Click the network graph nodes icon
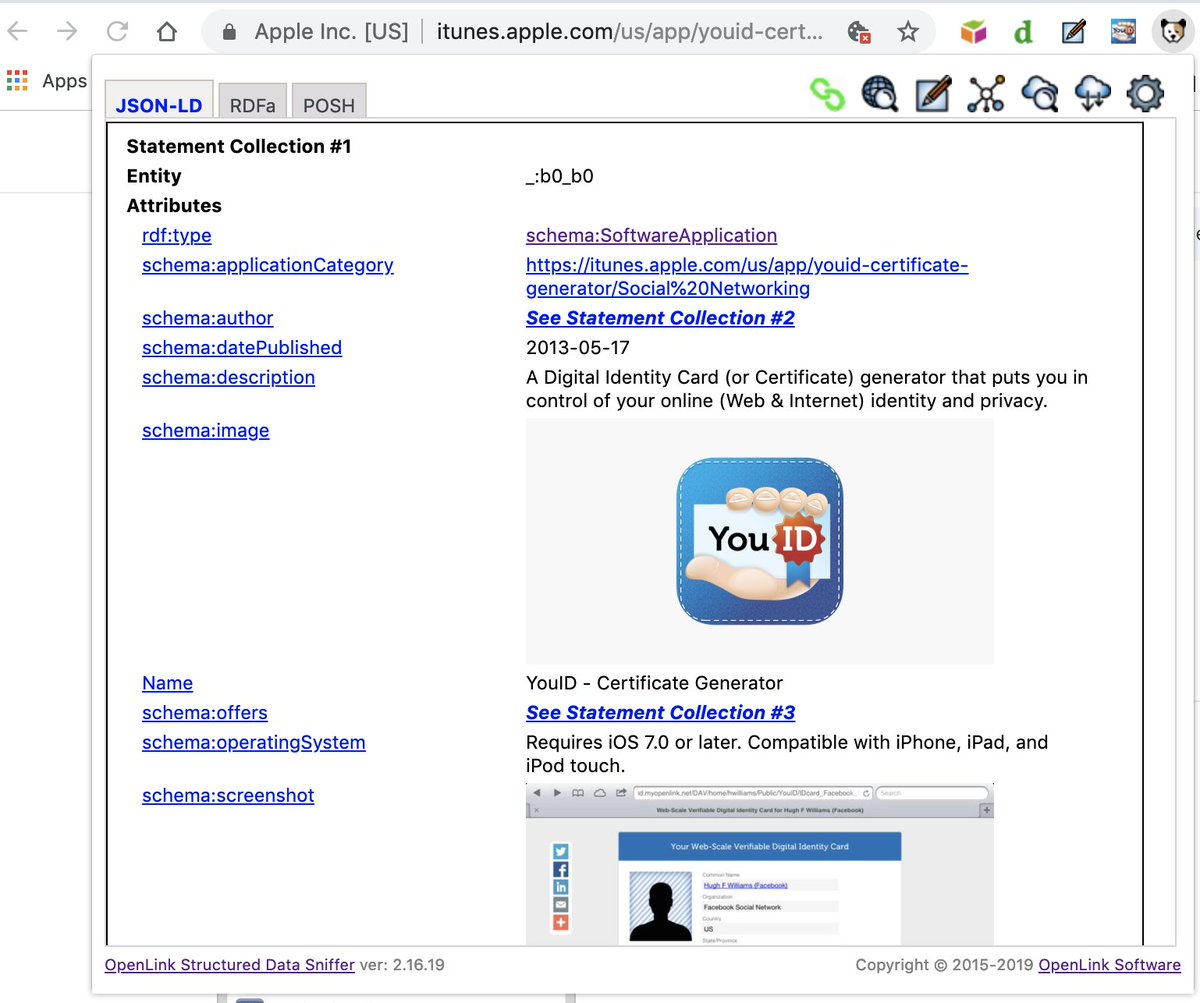1200x1003 pixels. [986, 94]
